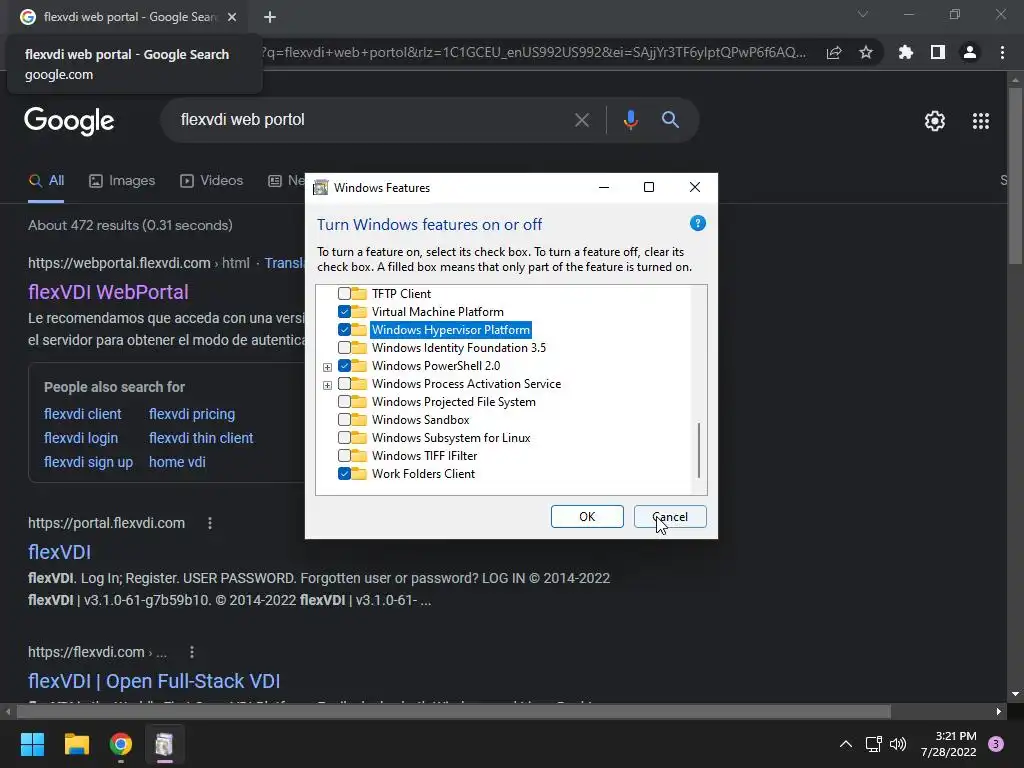Open flexVDI Open Full-Stack VDI result
1024x768 pixels.
point(154,681)
